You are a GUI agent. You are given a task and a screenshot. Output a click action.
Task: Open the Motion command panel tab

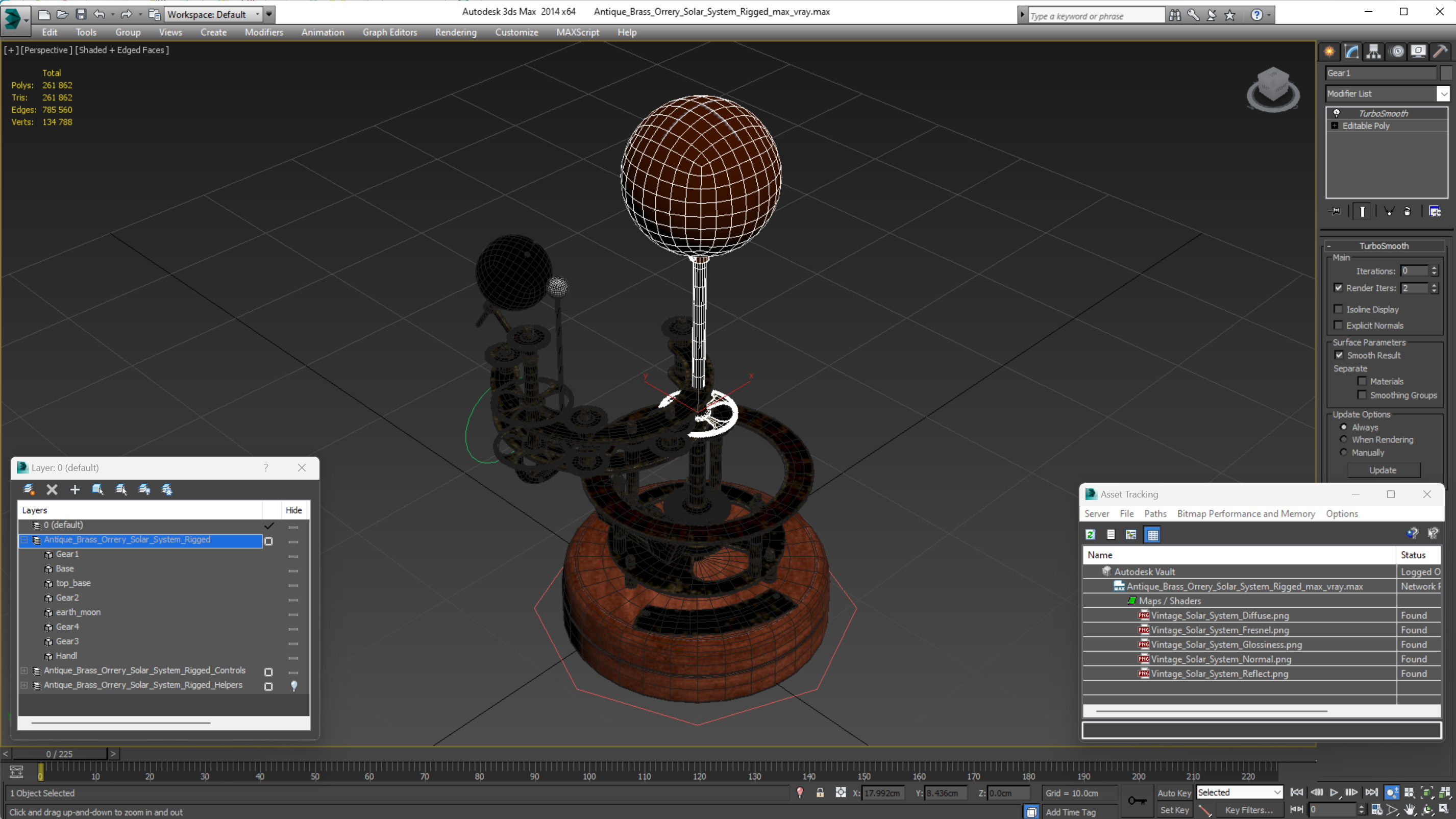pyautogui.click(x=1397, y=52)
